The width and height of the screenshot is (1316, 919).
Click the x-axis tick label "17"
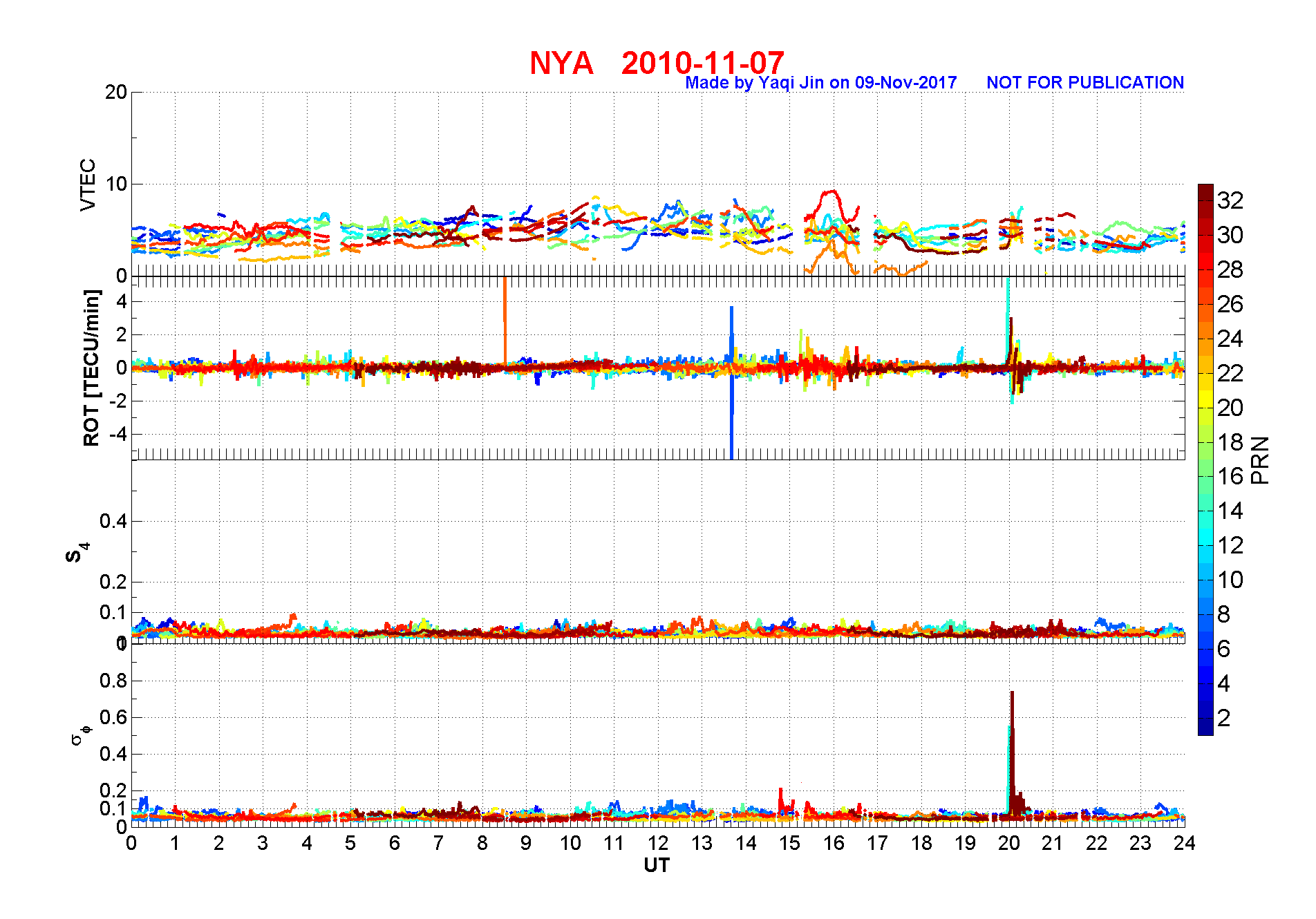point(877,843)
